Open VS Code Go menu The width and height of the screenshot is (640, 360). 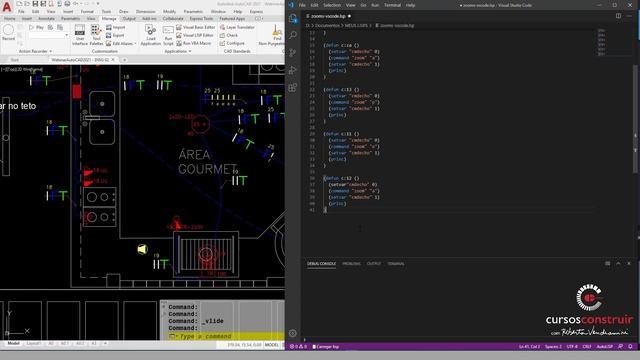(363, 5)
